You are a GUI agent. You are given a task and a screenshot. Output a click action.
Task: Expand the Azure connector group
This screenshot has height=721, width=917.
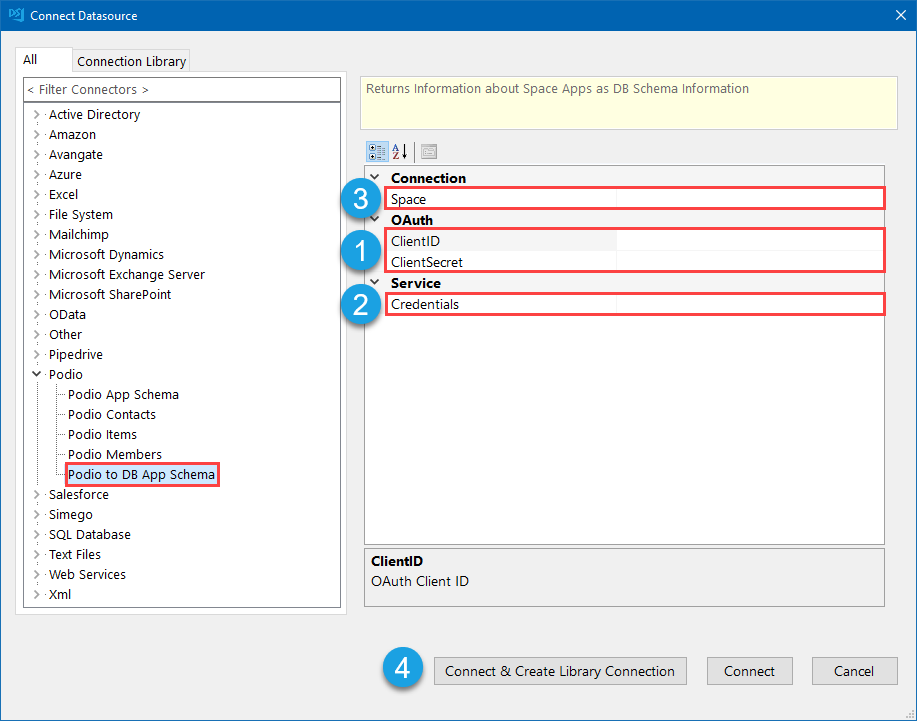pyautogui.click(x=37, y=174)
